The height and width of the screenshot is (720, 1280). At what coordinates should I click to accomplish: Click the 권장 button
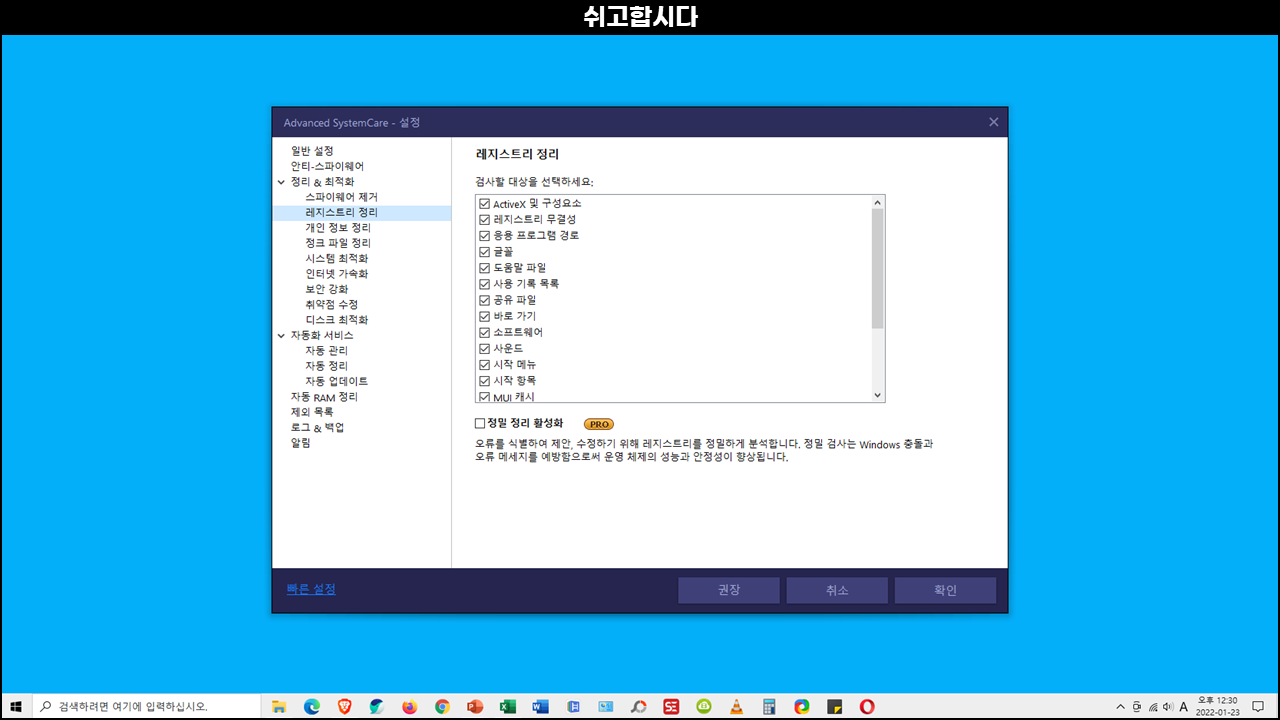[x=729, y=590]
